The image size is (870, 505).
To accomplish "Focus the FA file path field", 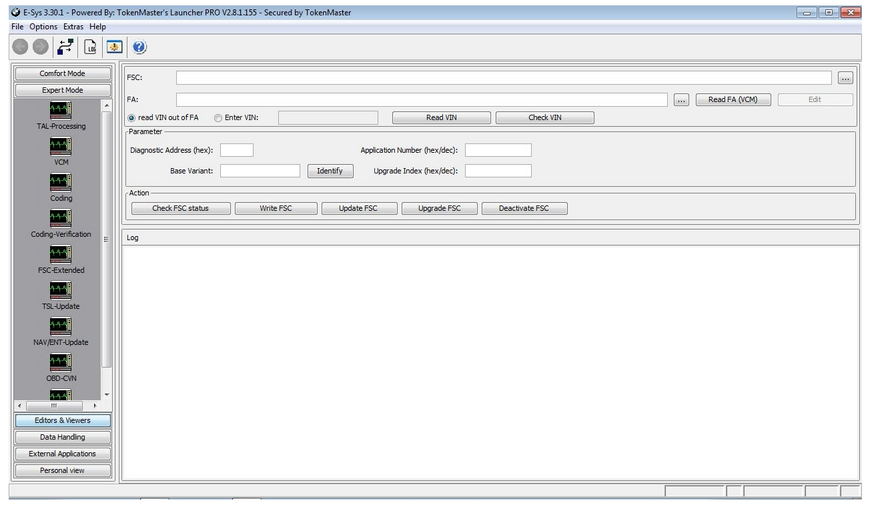I will (x=422, y=100).
